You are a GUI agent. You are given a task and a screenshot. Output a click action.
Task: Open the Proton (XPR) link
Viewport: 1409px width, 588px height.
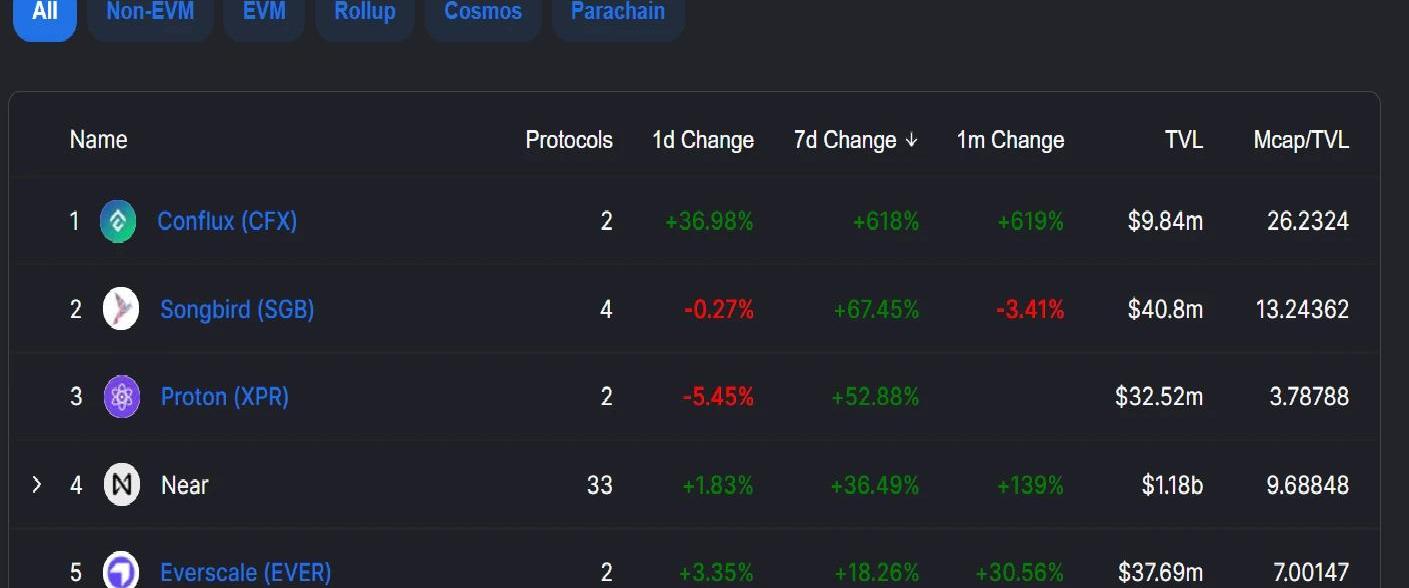tap(225, 397)
